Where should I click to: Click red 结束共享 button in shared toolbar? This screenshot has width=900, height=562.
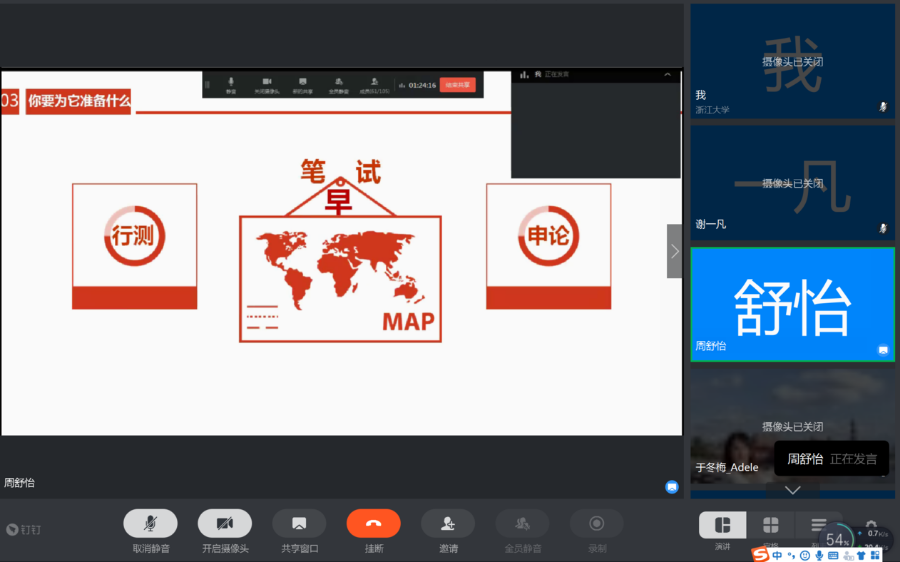458,85
